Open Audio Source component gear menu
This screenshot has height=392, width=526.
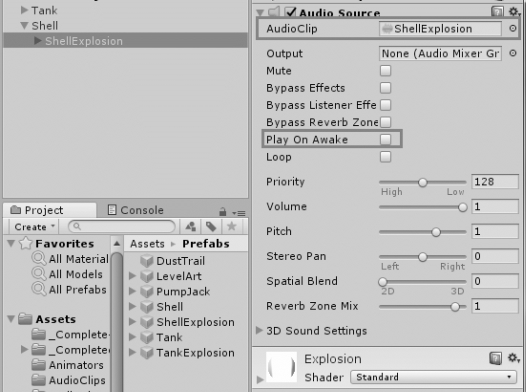514,12
